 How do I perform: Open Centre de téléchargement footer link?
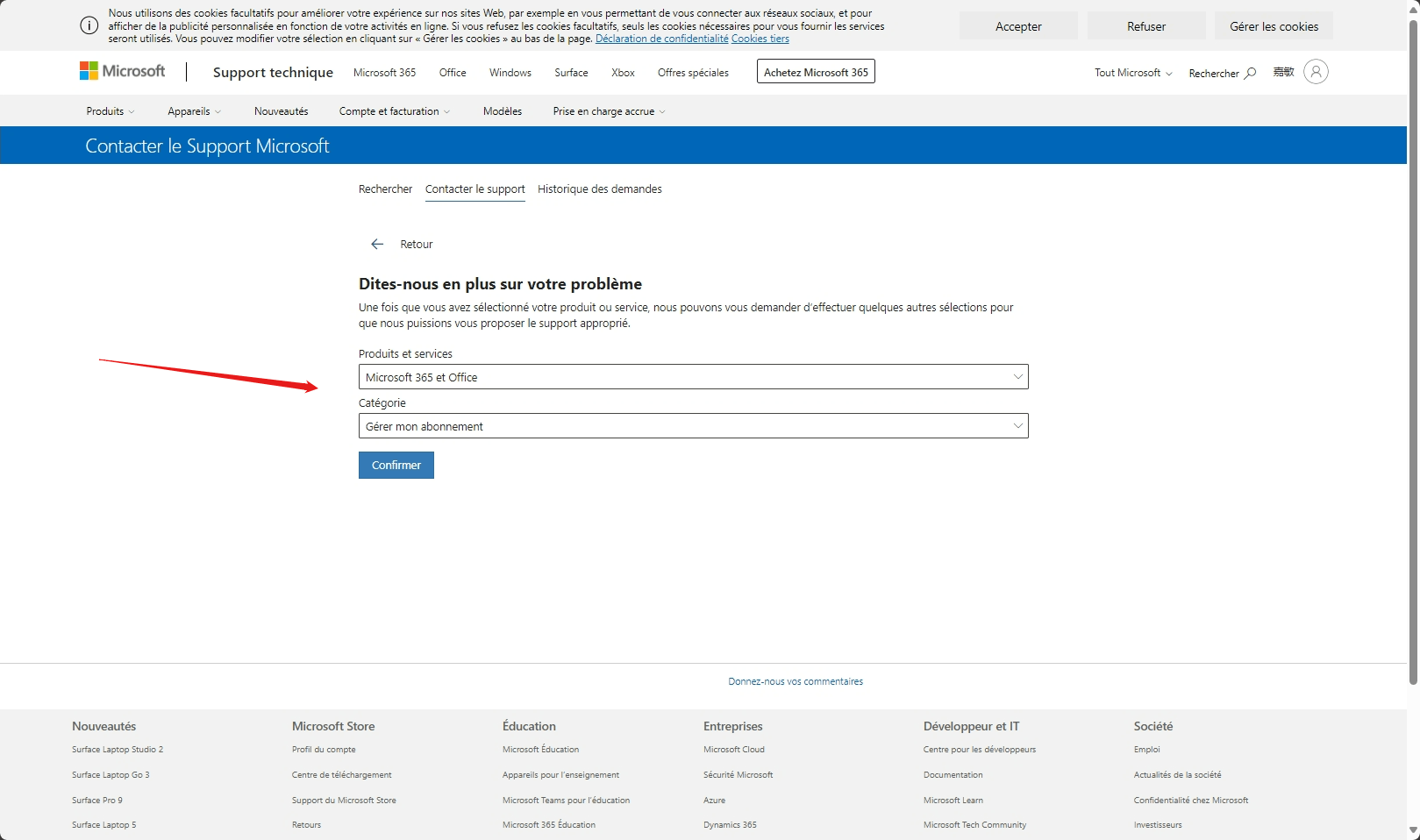click(x=342, y=775)
